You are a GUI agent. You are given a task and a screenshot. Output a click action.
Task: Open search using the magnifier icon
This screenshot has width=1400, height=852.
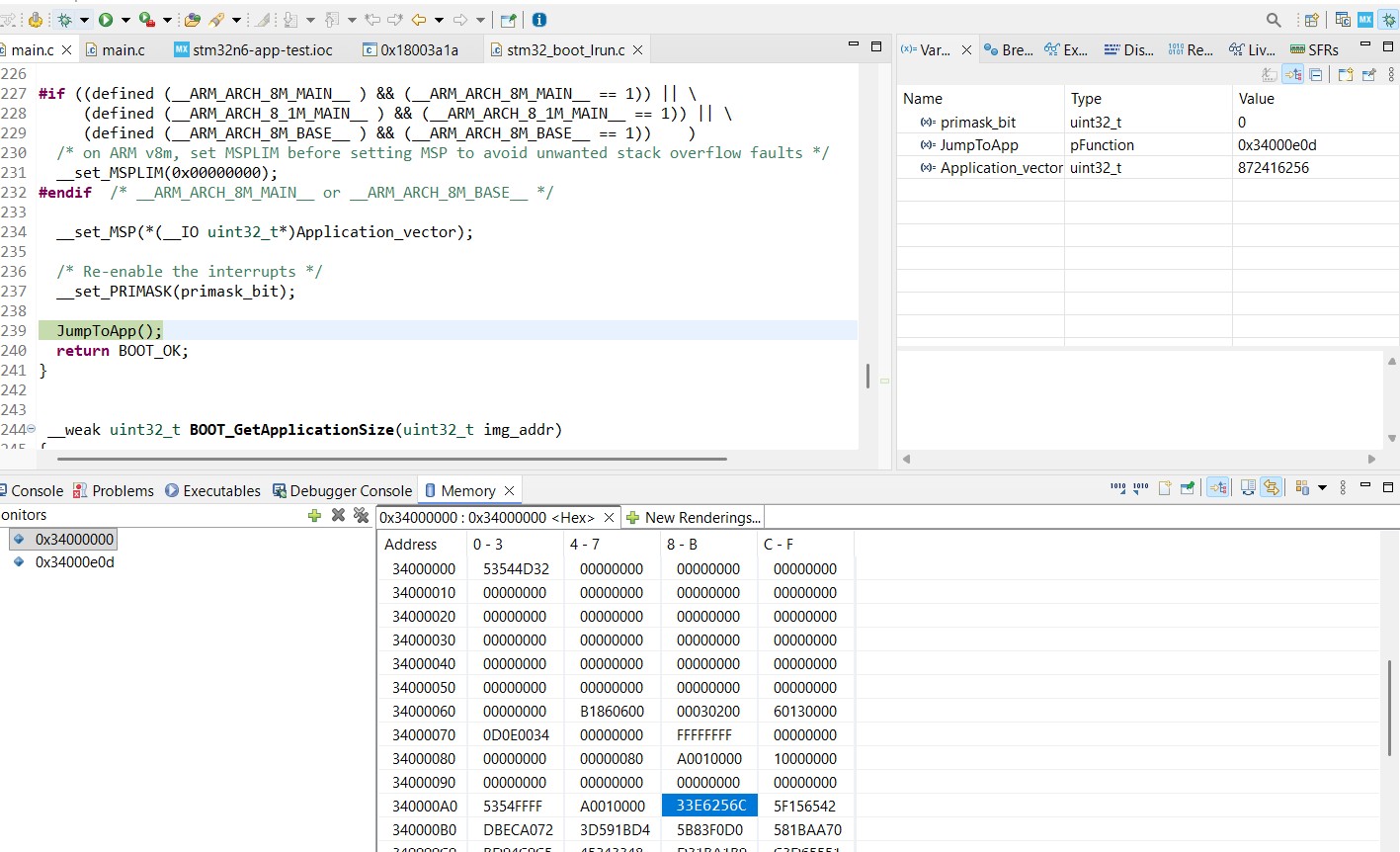click(x=1273, y=19)
